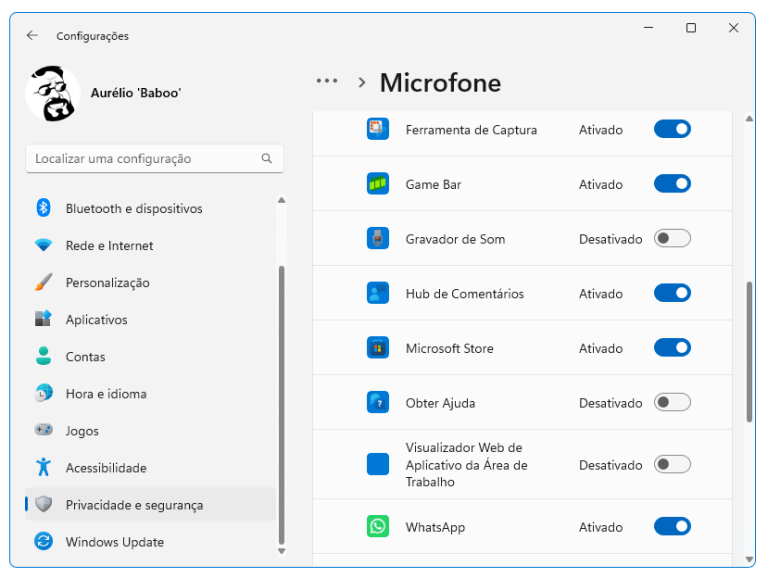Screen dimensions: 768x578
Task: Turn off Game Bar microphone toggle
Action: [672, 184]
